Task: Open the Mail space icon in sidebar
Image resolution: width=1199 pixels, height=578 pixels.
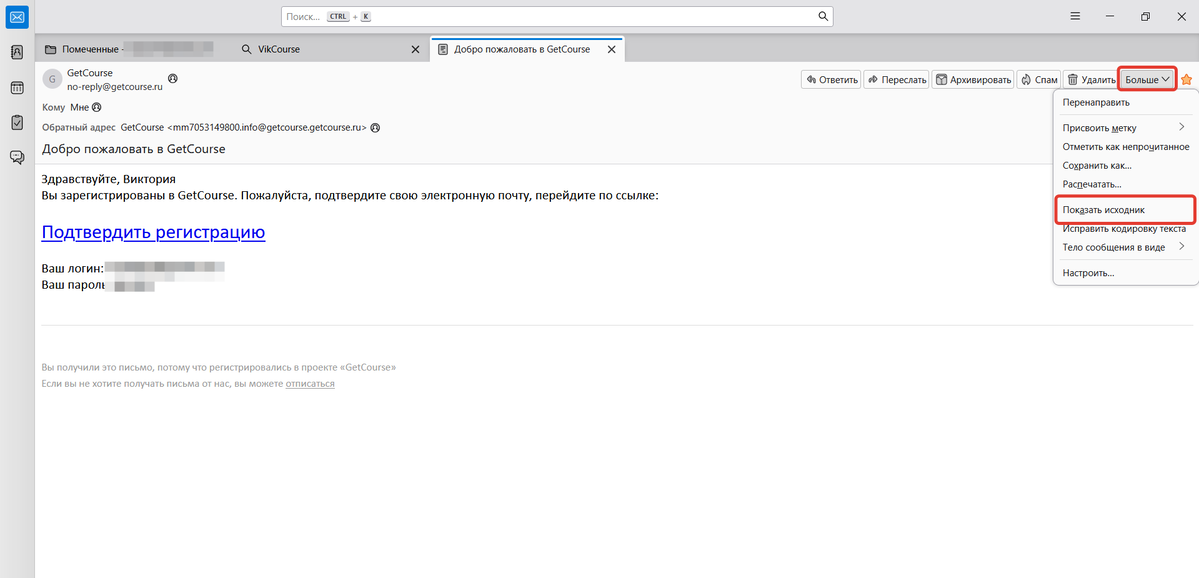Action: pos(17,17)
